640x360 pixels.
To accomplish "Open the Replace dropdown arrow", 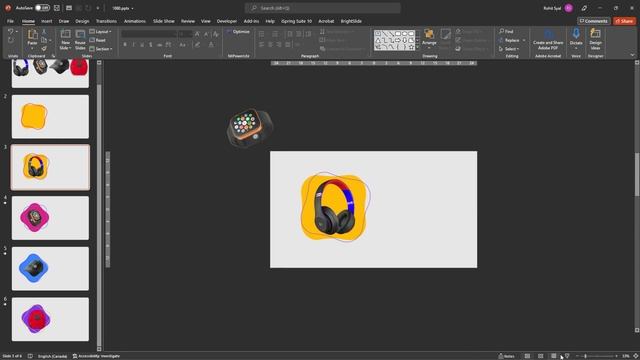I will [x=524, y=40].
